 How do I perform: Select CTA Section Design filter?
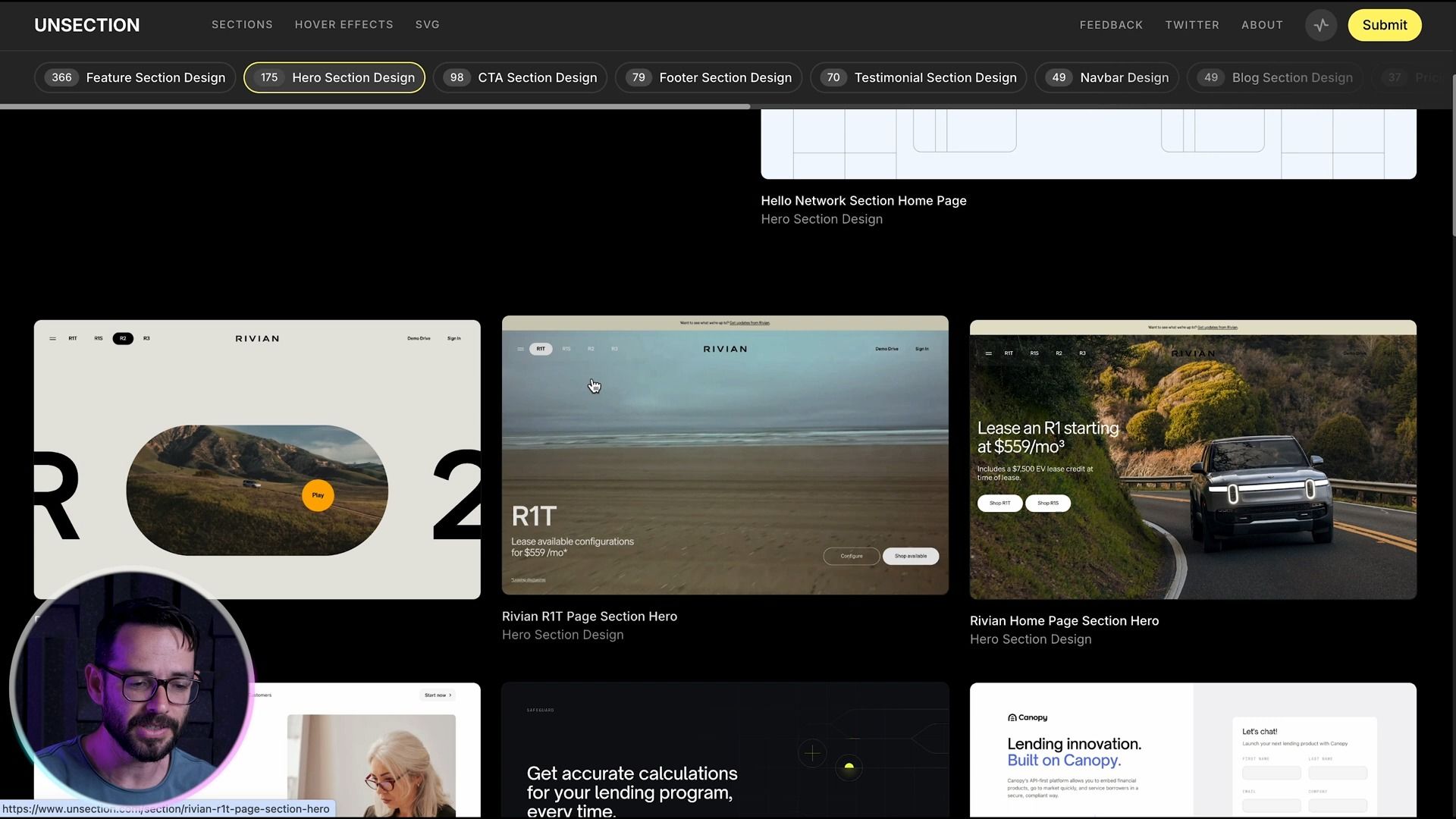click(x=520, y=77)
